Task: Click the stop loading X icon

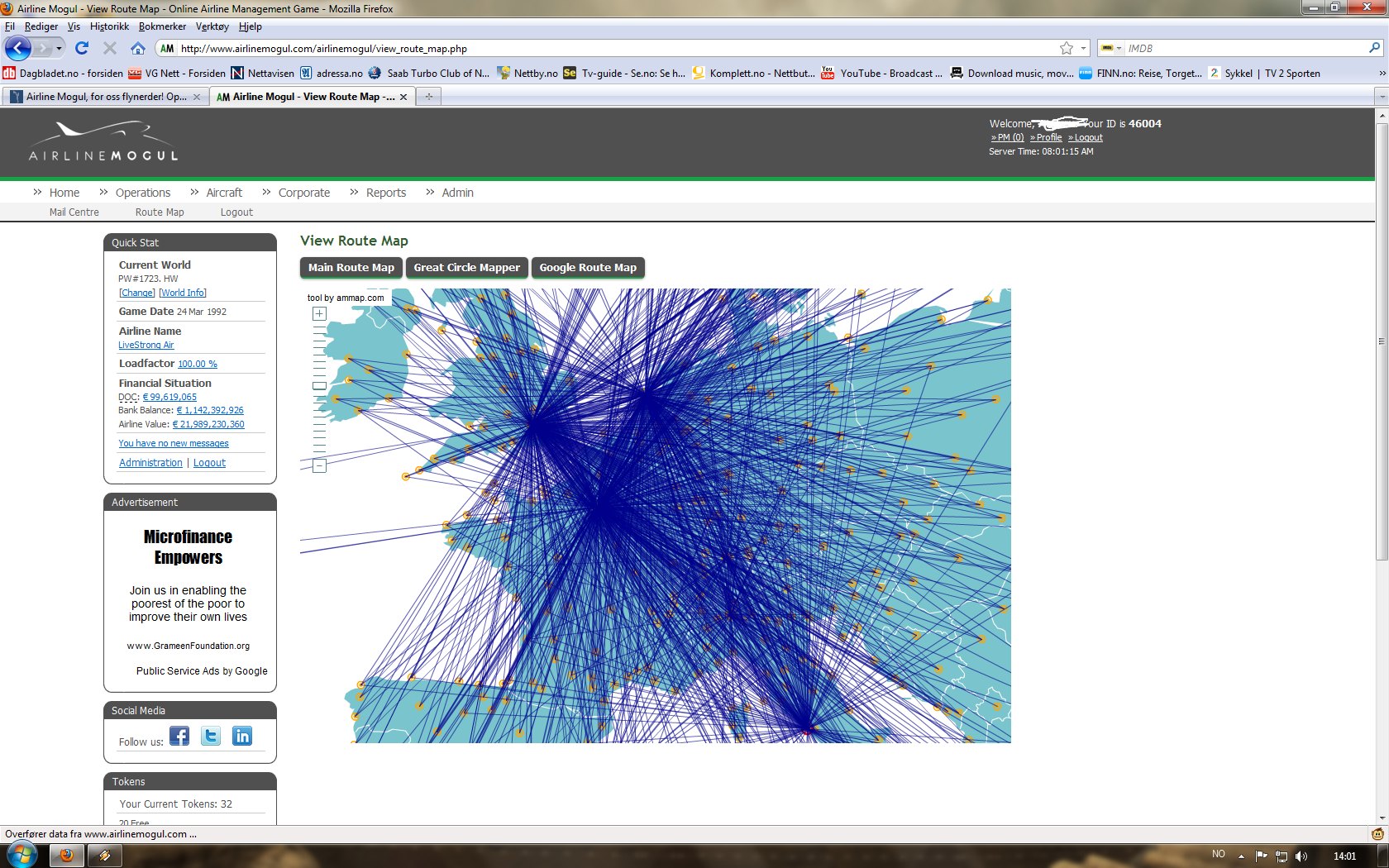Action: click(109, 48)
